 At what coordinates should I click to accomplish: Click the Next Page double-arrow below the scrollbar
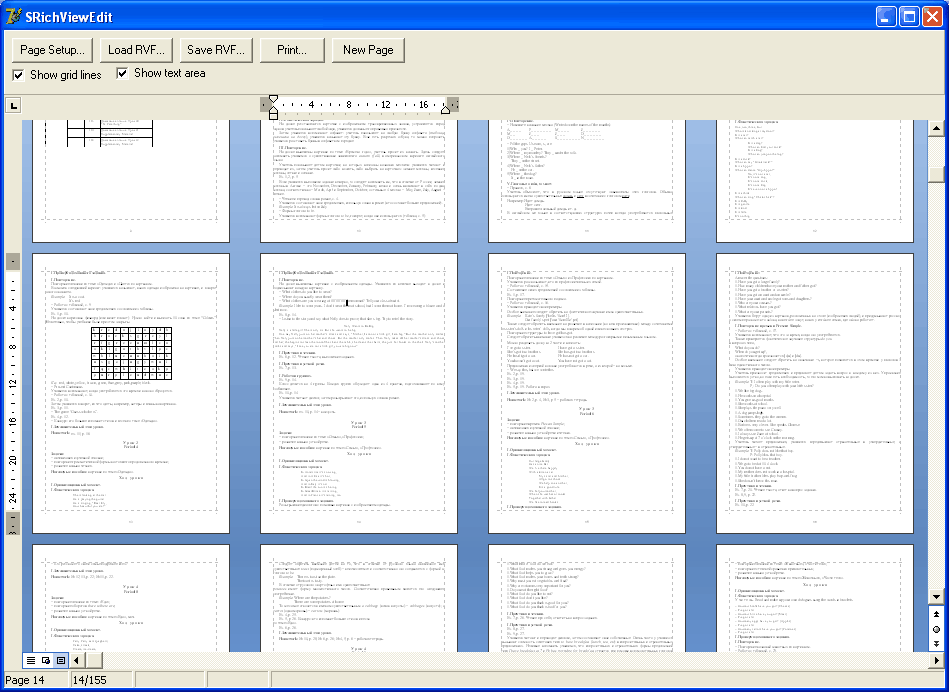click(936, 643)
